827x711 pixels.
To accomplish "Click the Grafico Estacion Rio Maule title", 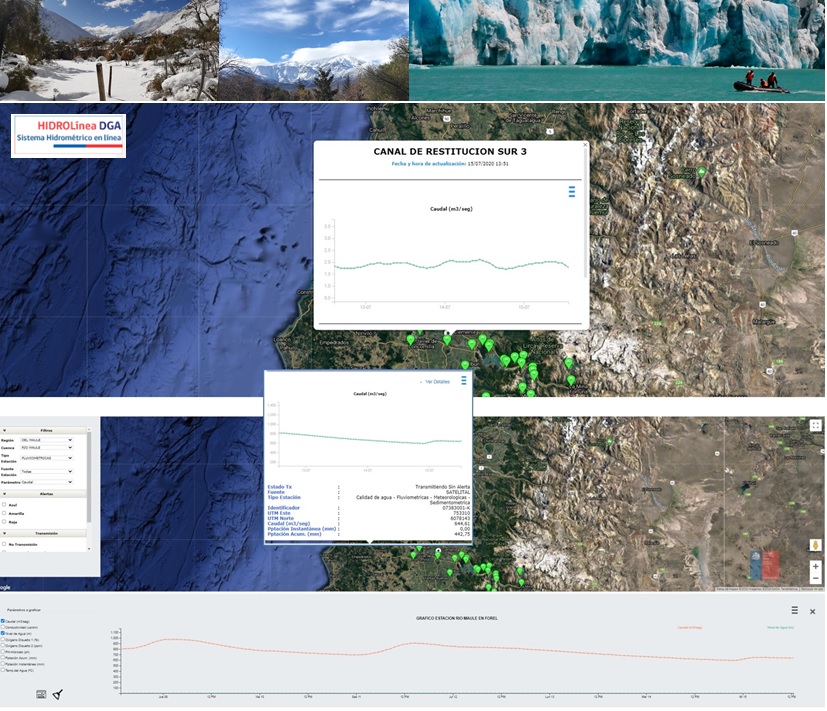I will [457, 618].
